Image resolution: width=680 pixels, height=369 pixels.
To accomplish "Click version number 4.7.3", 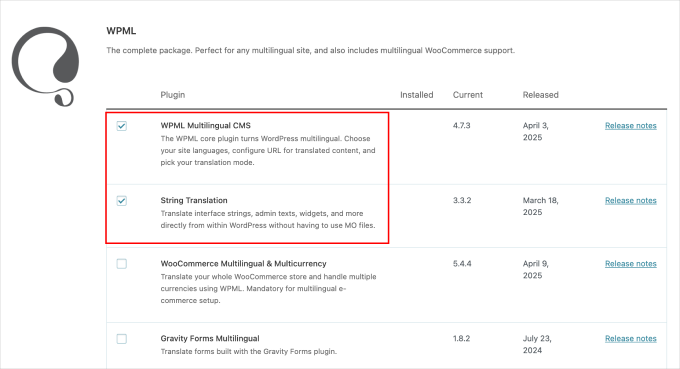I will tap(461, 125).
